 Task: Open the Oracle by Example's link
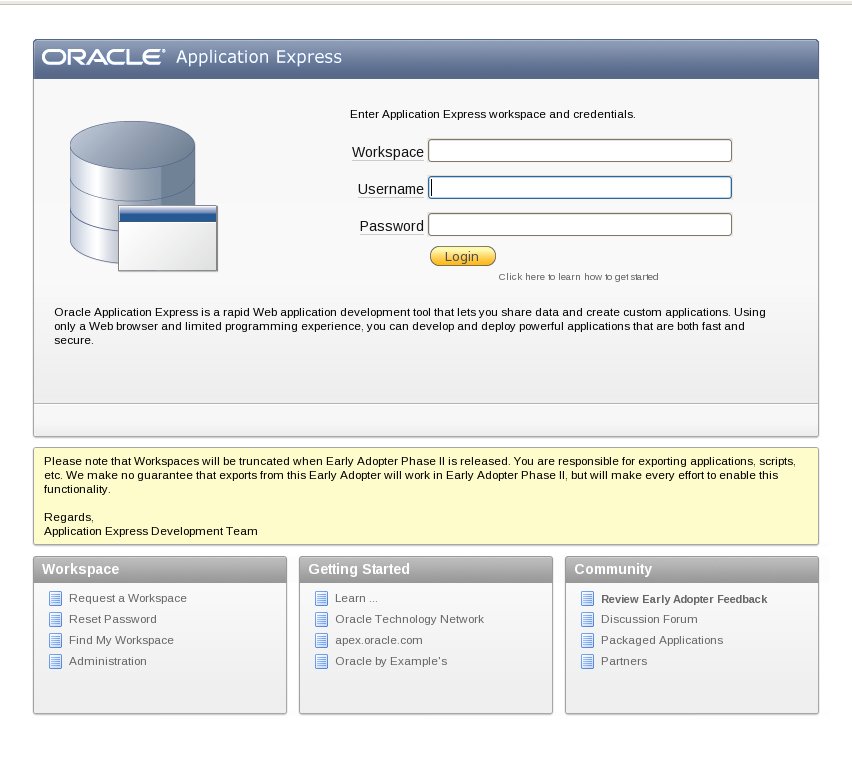(x=391, y=661)
